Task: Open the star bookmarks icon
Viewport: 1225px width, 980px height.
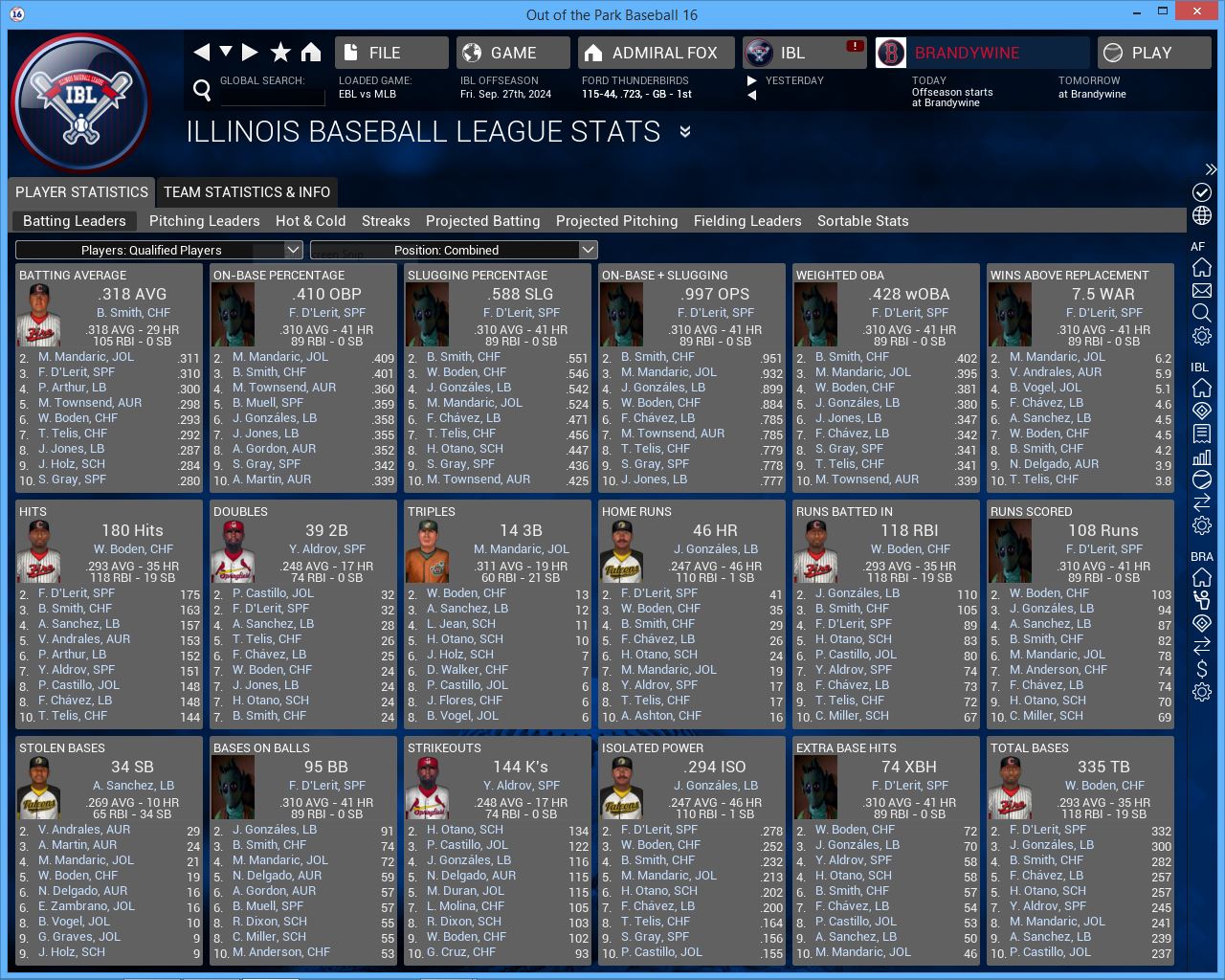Action: tap(280, 52)
